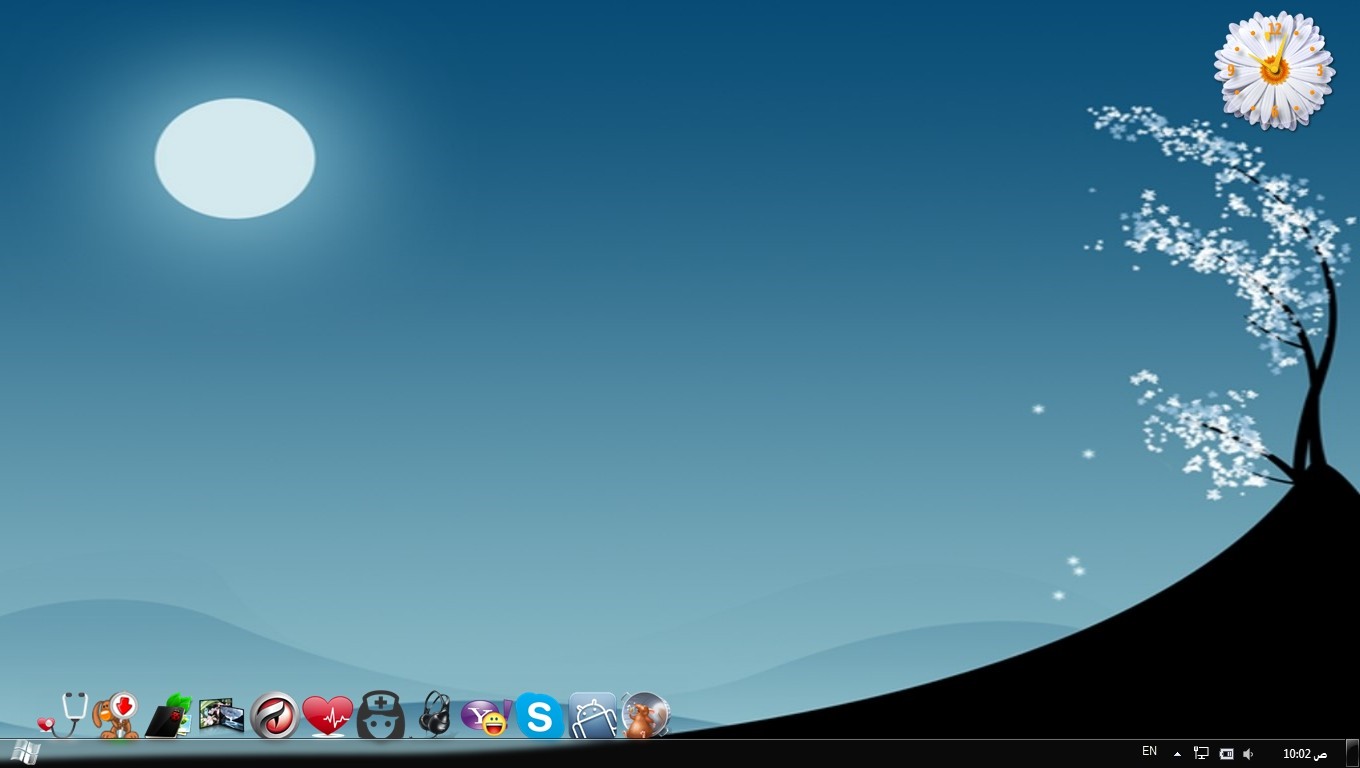Image resolution: width=1360 pixels, height=768 pixels.
Task: Open the red heartbeat monitor icon
Action: coord(327,716)
